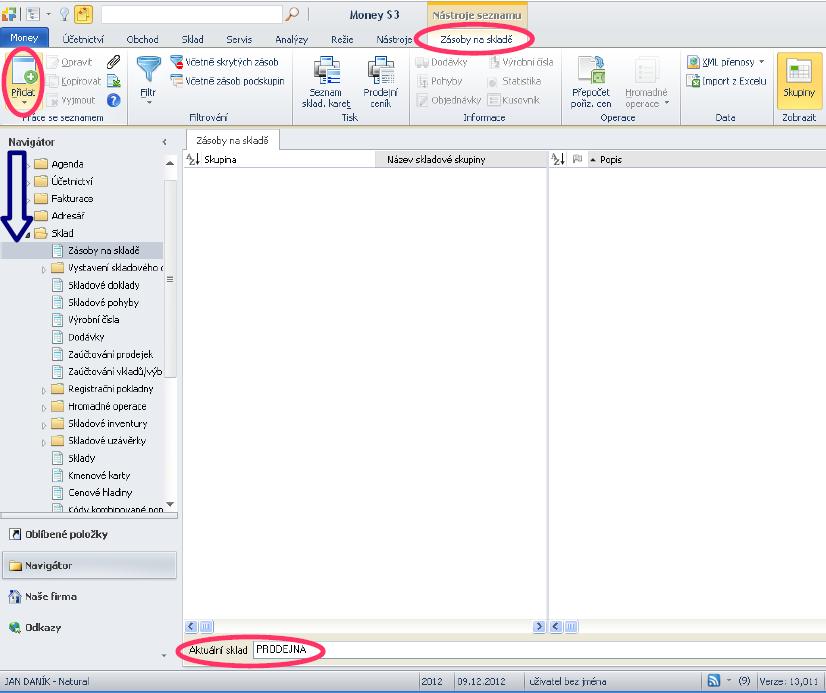Open the XML přenosy dropdown
The height and width of the screenshot is (693, 826).
726,62
